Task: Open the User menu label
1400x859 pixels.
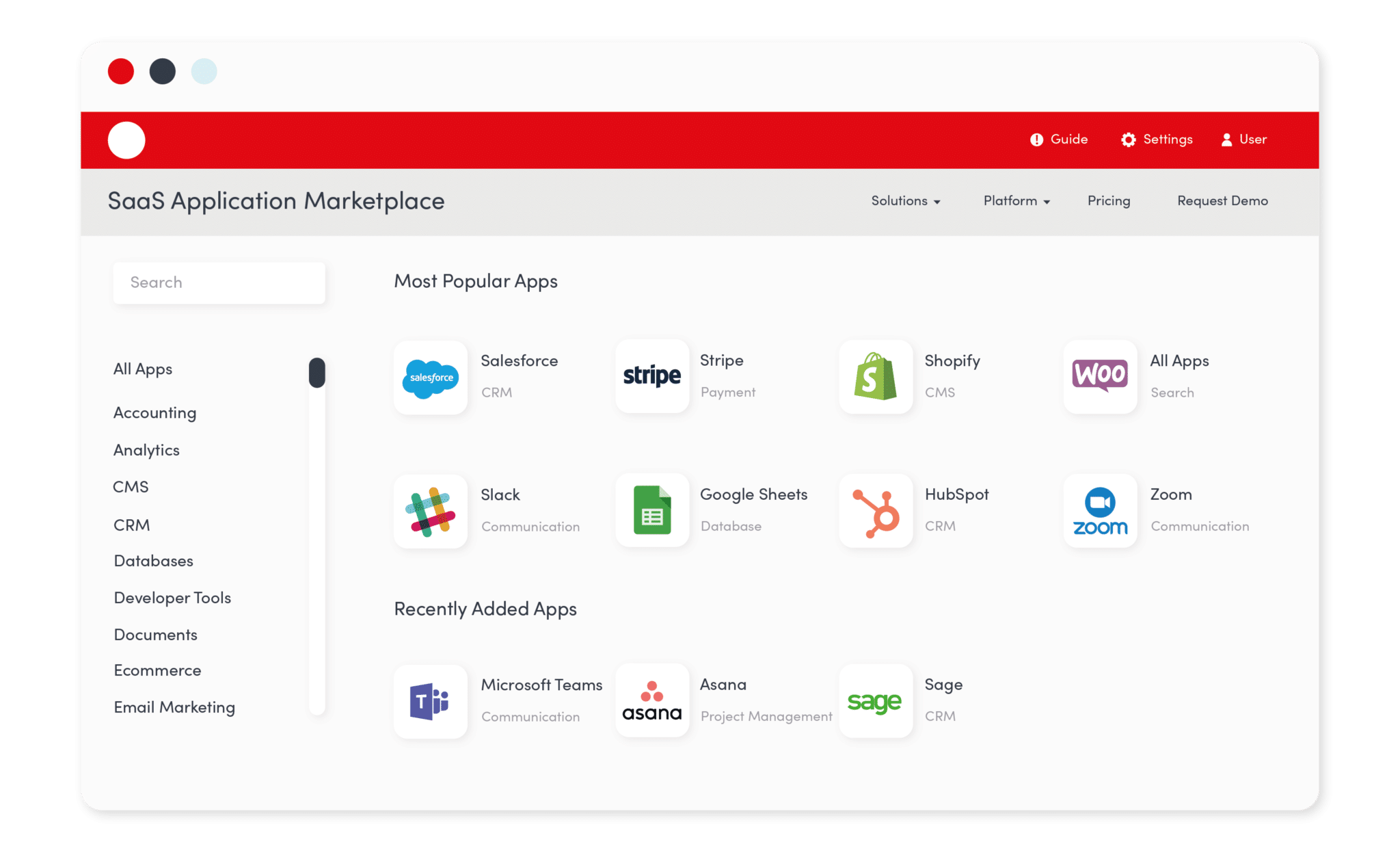Action: 1253,140
